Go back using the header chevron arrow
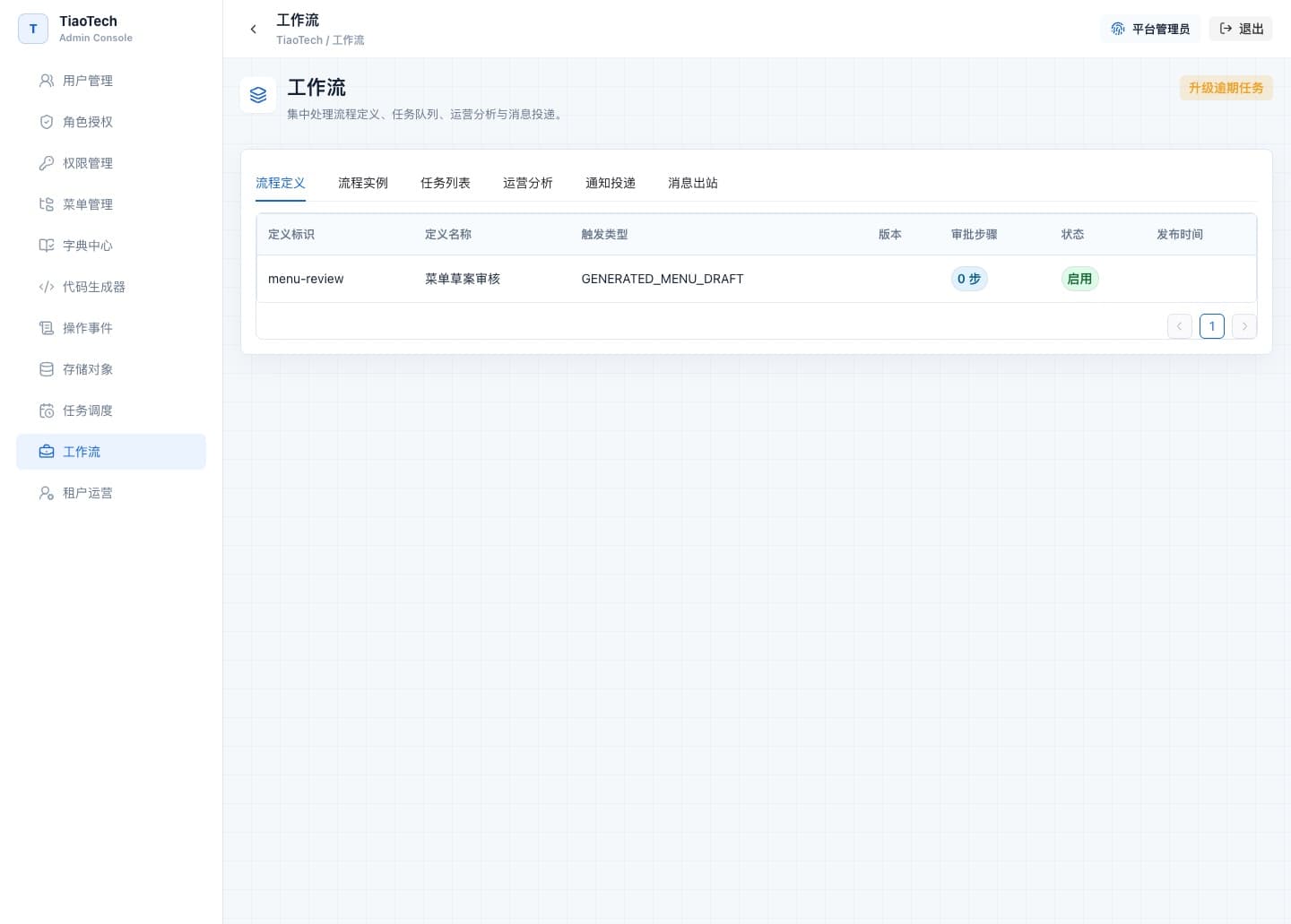Viewport: 1291px width, 924px height. coord(254,29)
